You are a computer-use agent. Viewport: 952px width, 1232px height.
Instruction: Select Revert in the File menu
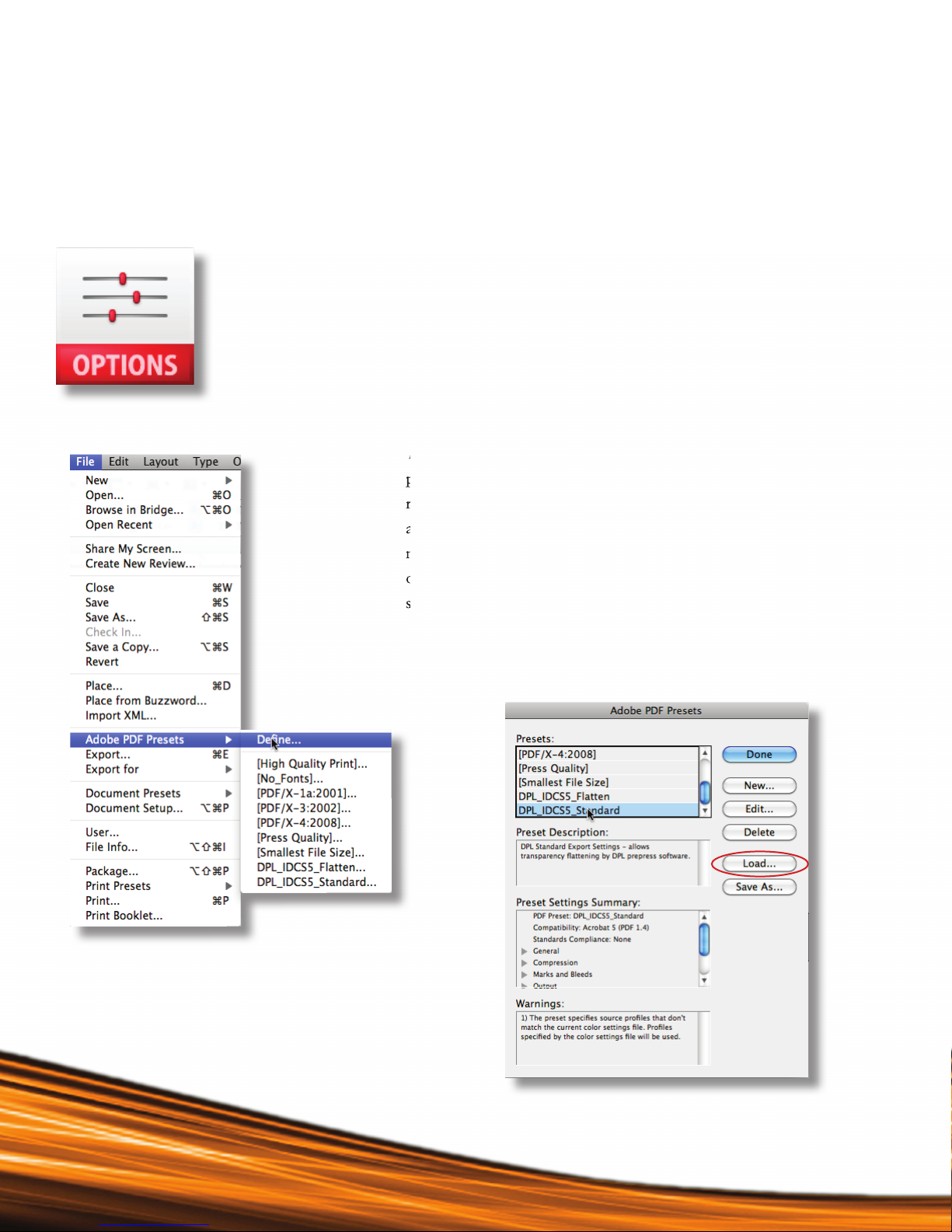pyautogui.click(x=155, y=661)
